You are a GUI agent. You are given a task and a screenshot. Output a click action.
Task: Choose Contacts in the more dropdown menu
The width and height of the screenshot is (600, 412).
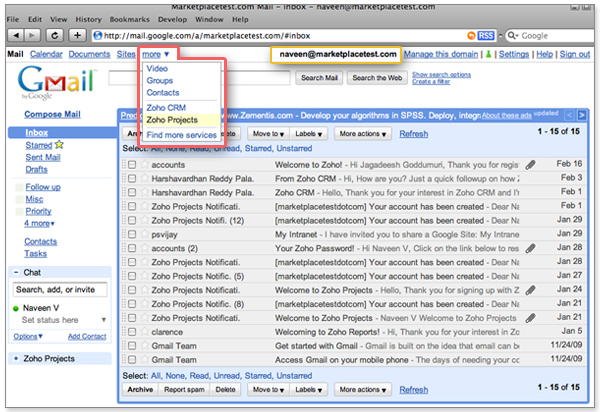(163, 93)
